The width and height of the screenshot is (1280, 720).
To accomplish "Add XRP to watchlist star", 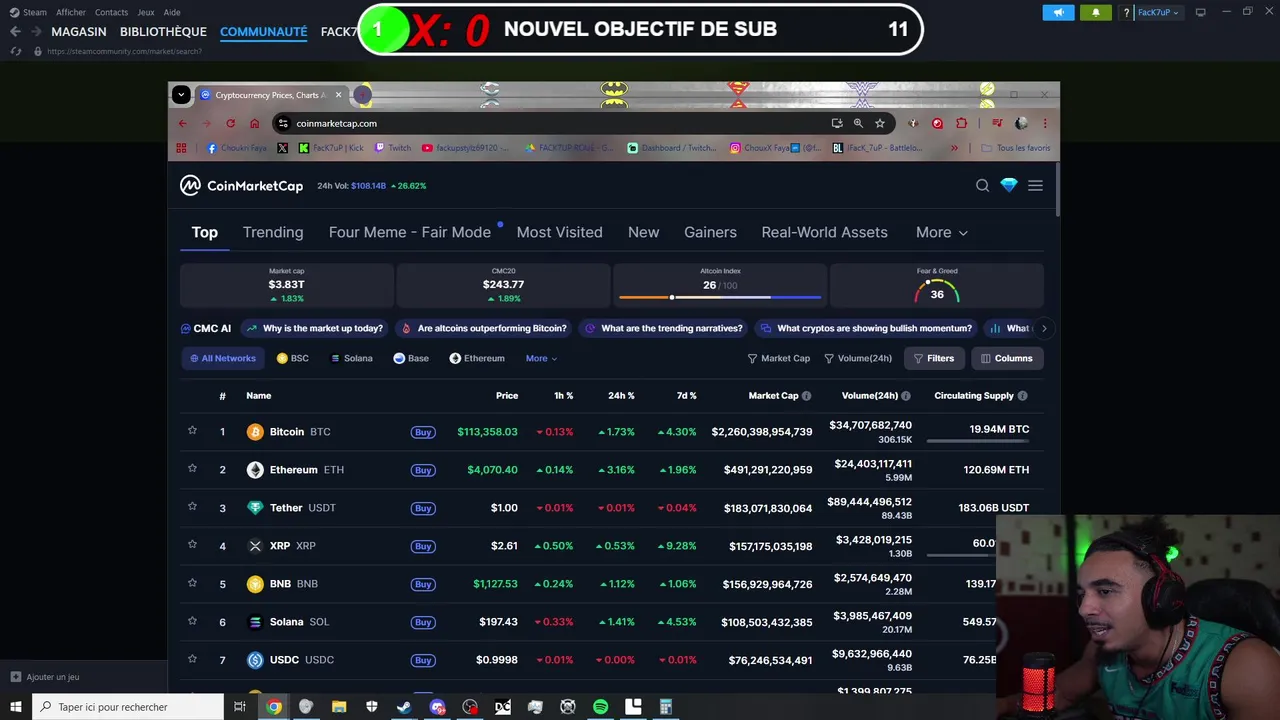I will click(192, 545).
